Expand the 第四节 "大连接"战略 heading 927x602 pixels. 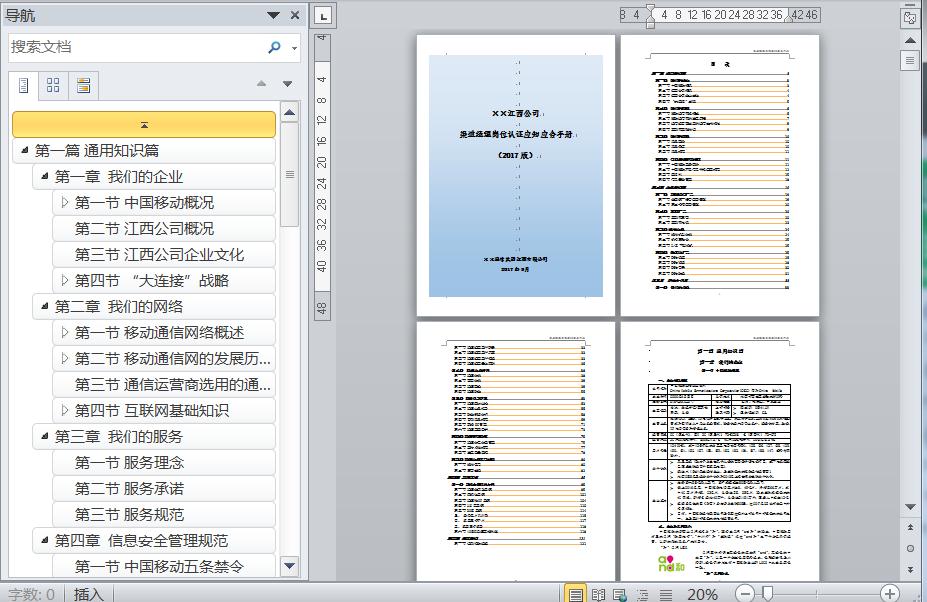coord(64,280)
